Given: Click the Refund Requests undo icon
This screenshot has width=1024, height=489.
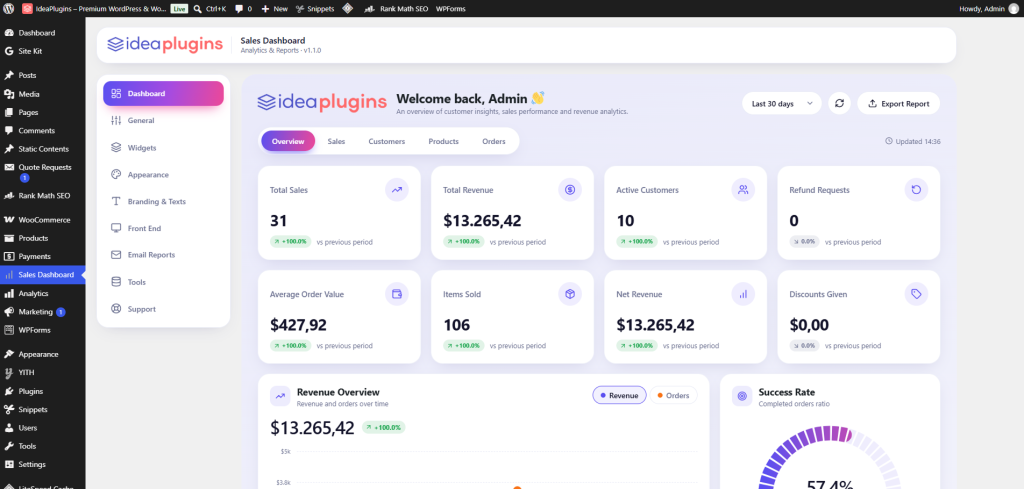Looking at the screenshot, I should 916,190.
